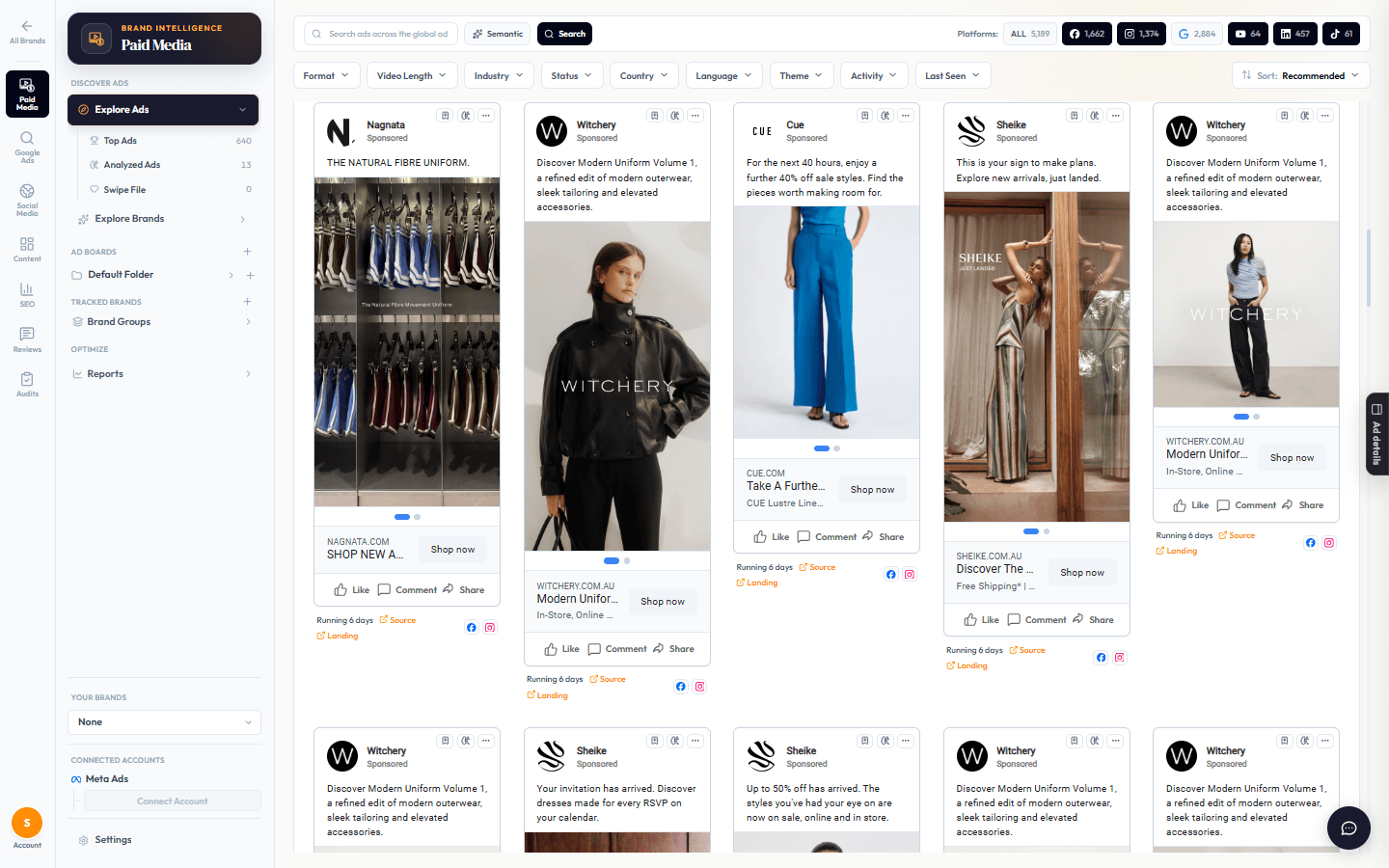The height and width of the screenshot is (868, 1389).
Task: Open Your Brands None dropdown
Action: tap(164, 722)
